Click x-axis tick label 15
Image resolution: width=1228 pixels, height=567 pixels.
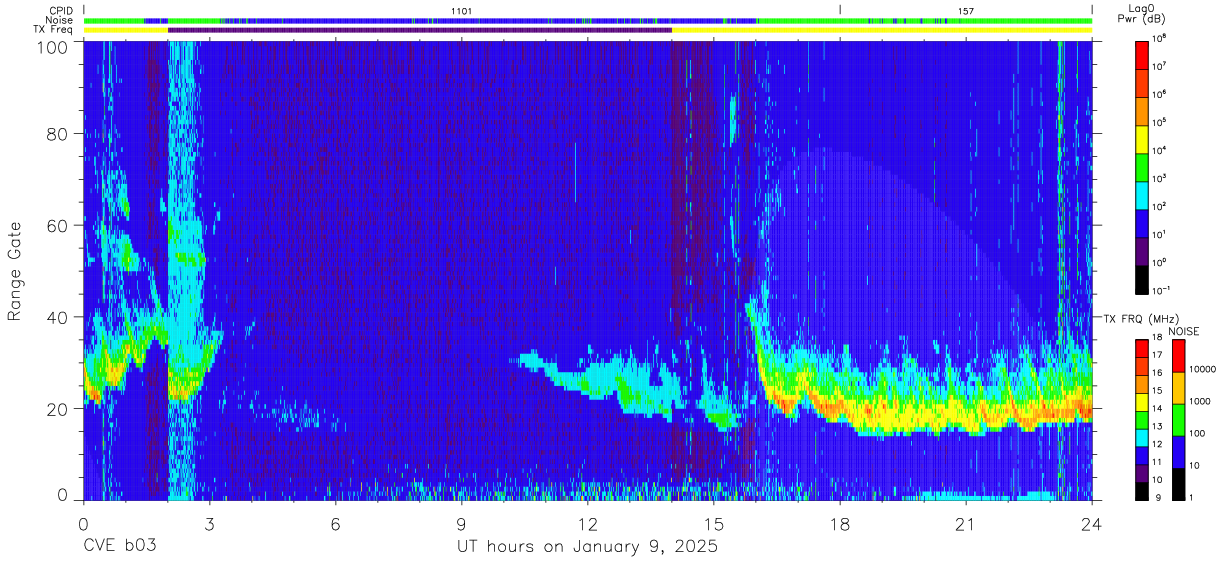714,524
